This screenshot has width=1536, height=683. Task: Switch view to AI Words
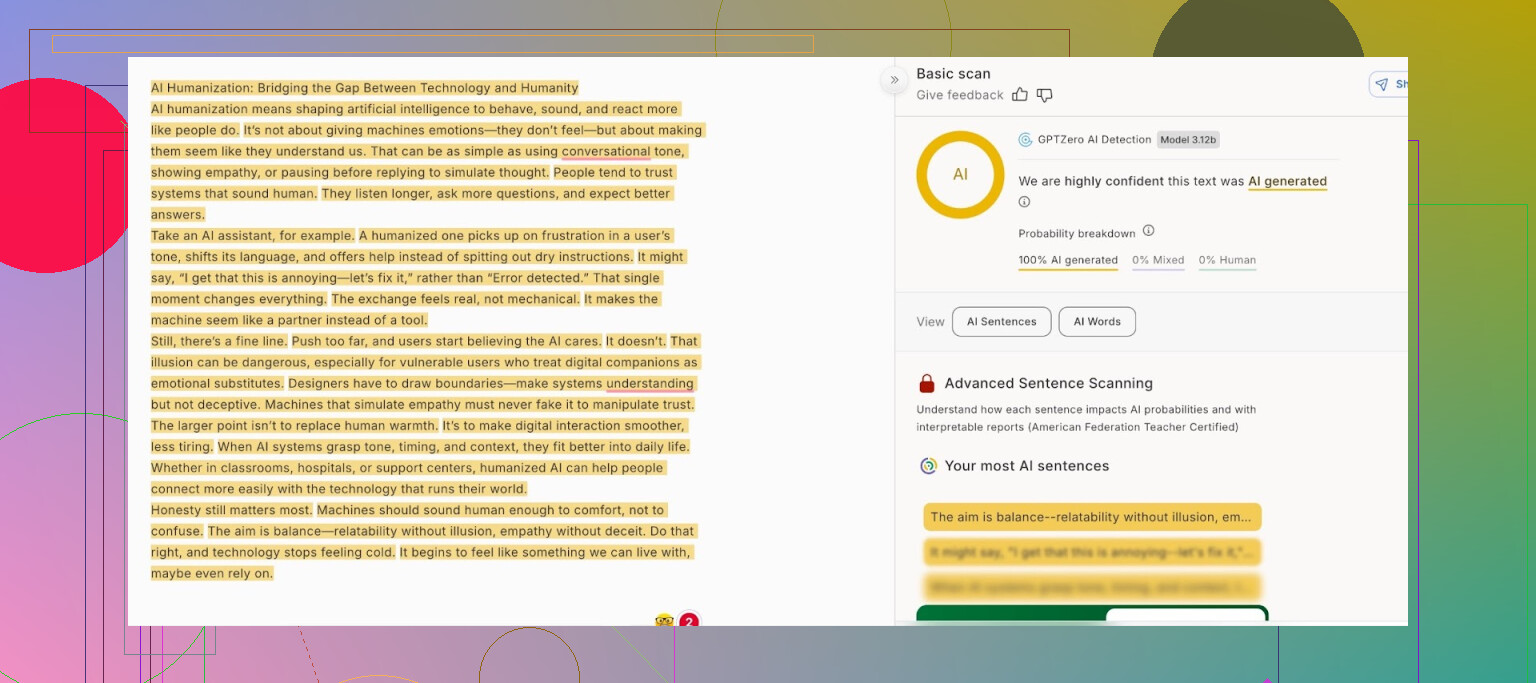coord(1097,322)
